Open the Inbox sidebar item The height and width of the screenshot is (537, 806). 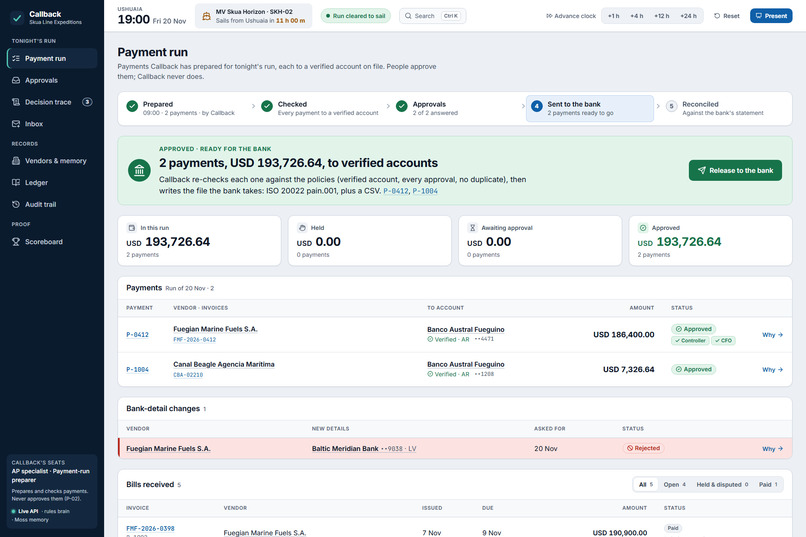click(x=52, y=124)
